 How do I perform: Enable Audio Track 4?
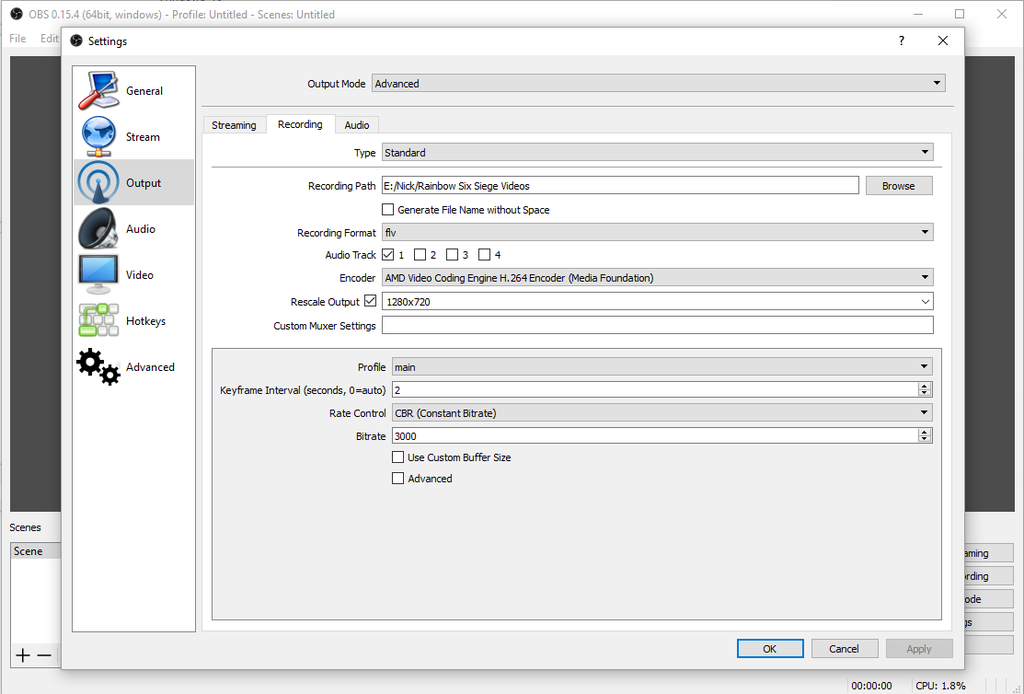(484, 255)
